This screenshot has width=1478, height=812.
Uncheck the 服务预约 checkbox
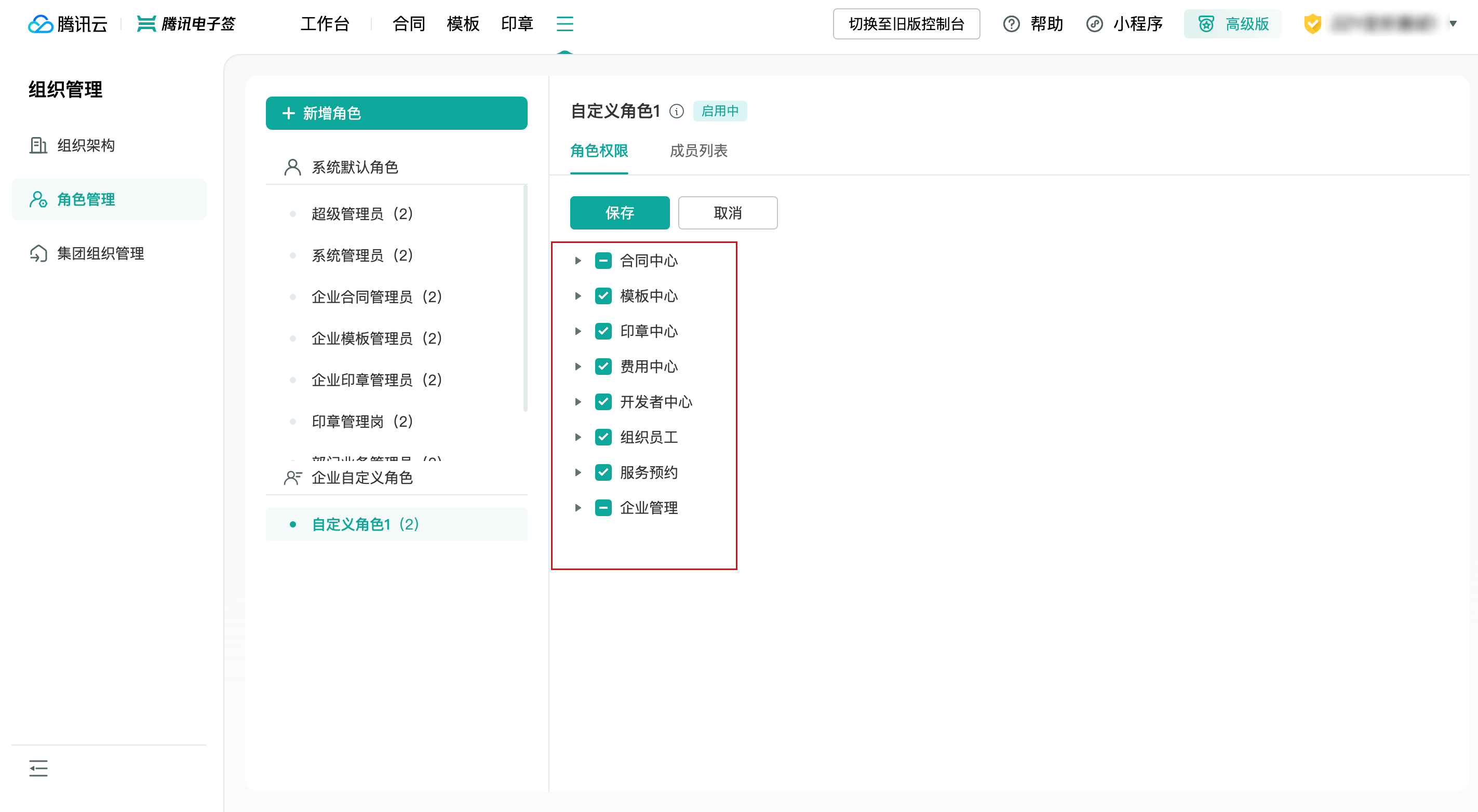603,472
